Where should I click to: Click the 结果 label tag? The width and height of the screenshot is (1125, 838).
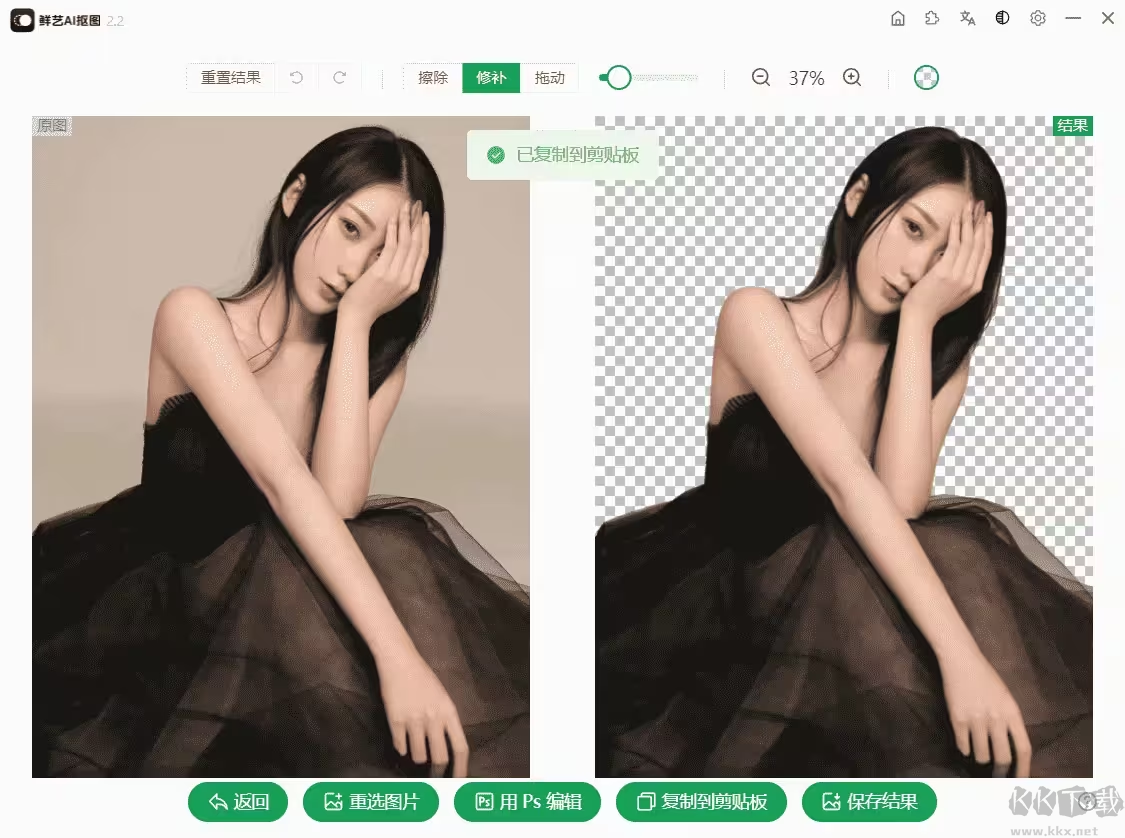pyautogui.click(x=1073, y=126)
